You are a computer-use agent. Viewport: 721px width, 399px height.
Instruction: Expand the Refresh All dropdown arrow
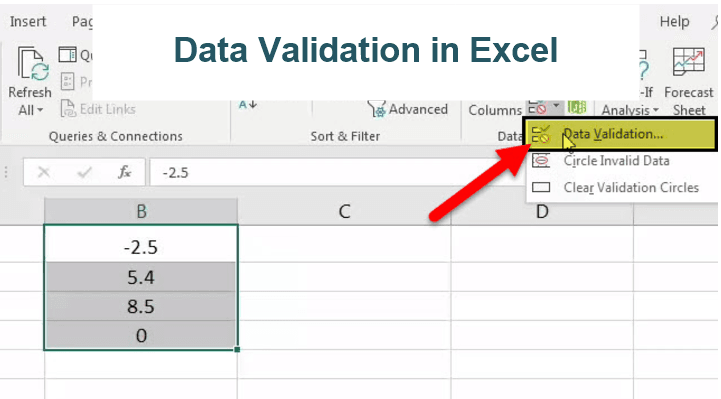pyautogui.click(x=40, y=110)
